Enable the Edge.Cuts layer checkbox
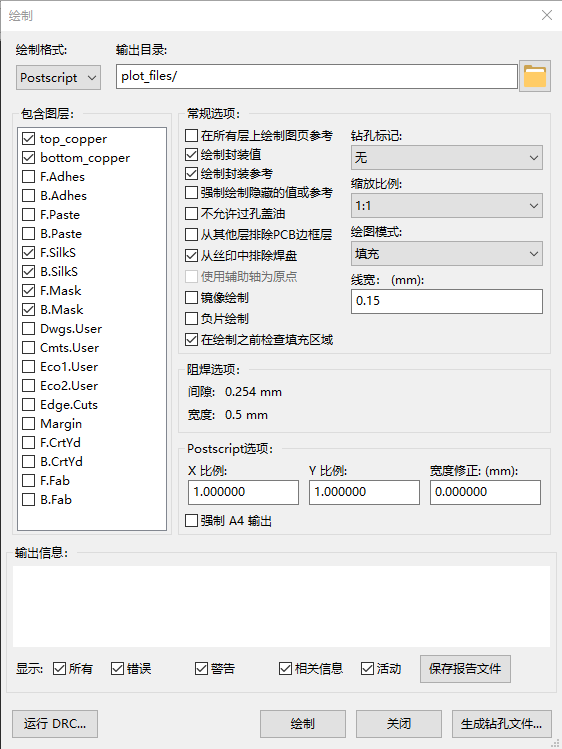 coord(29,405)
